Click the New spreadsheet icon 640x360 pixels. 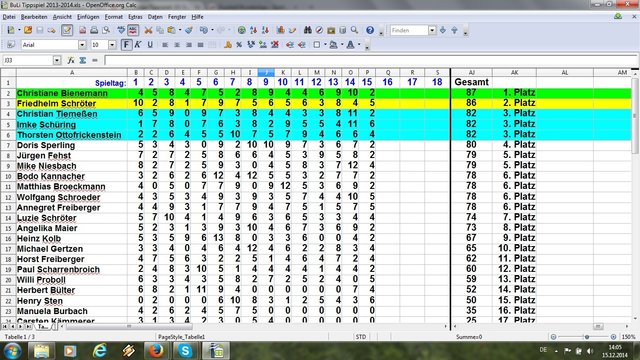click(x=11, y=30)
